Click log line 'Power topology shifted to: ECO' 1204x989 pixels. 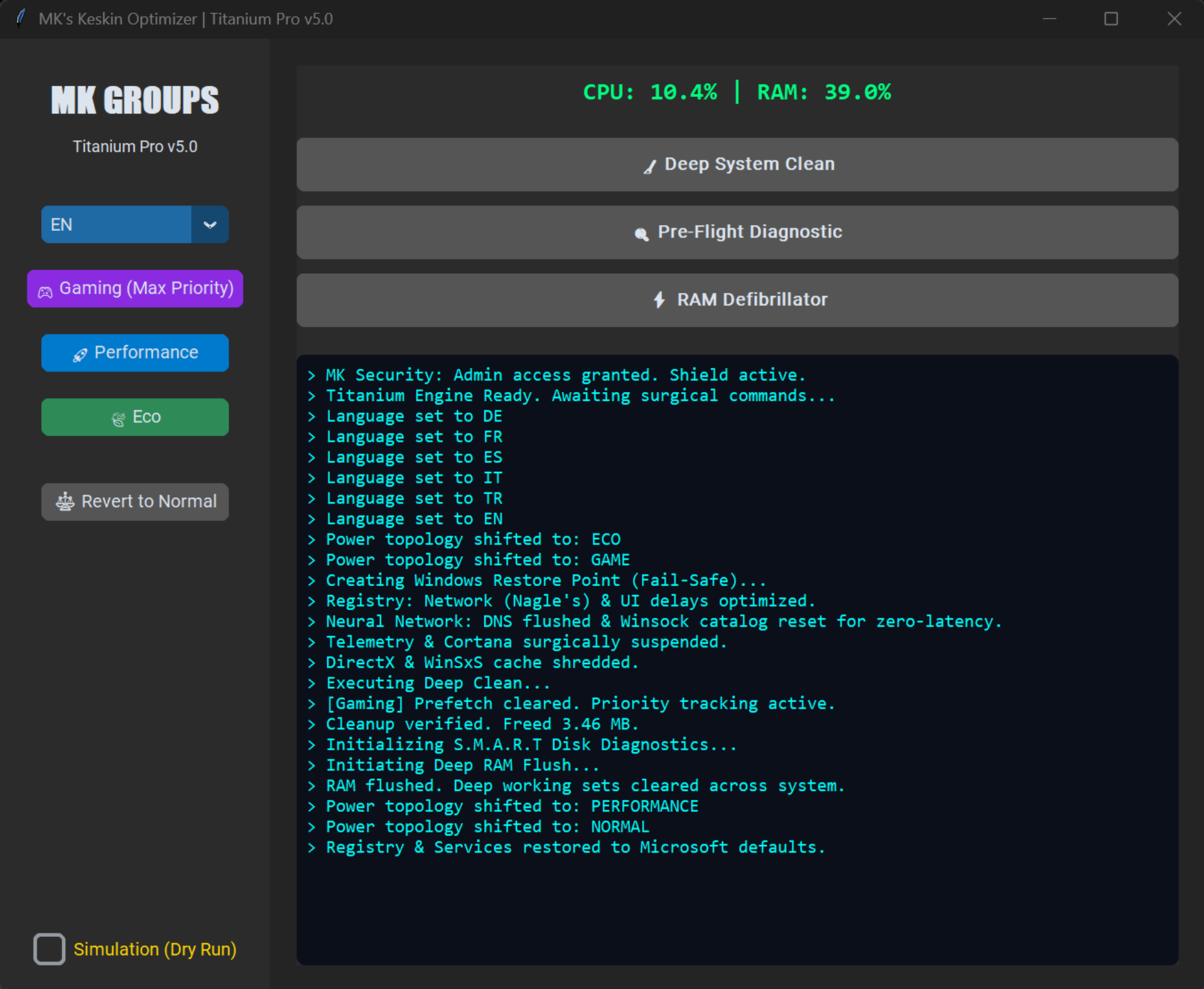pos(464,539)
